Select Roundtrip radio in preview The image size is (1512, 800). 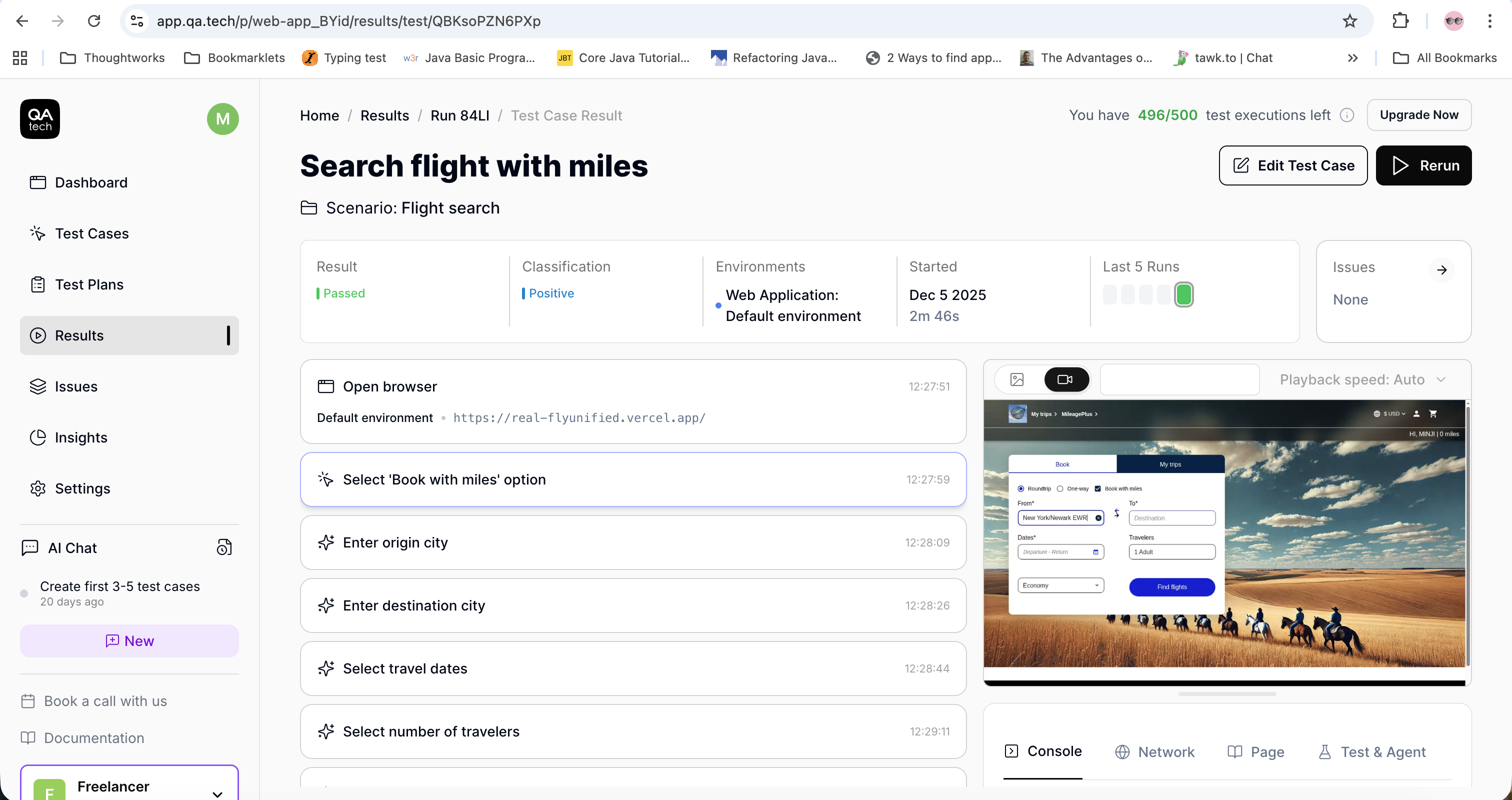pyautogui.click(x=1020, y=488)
